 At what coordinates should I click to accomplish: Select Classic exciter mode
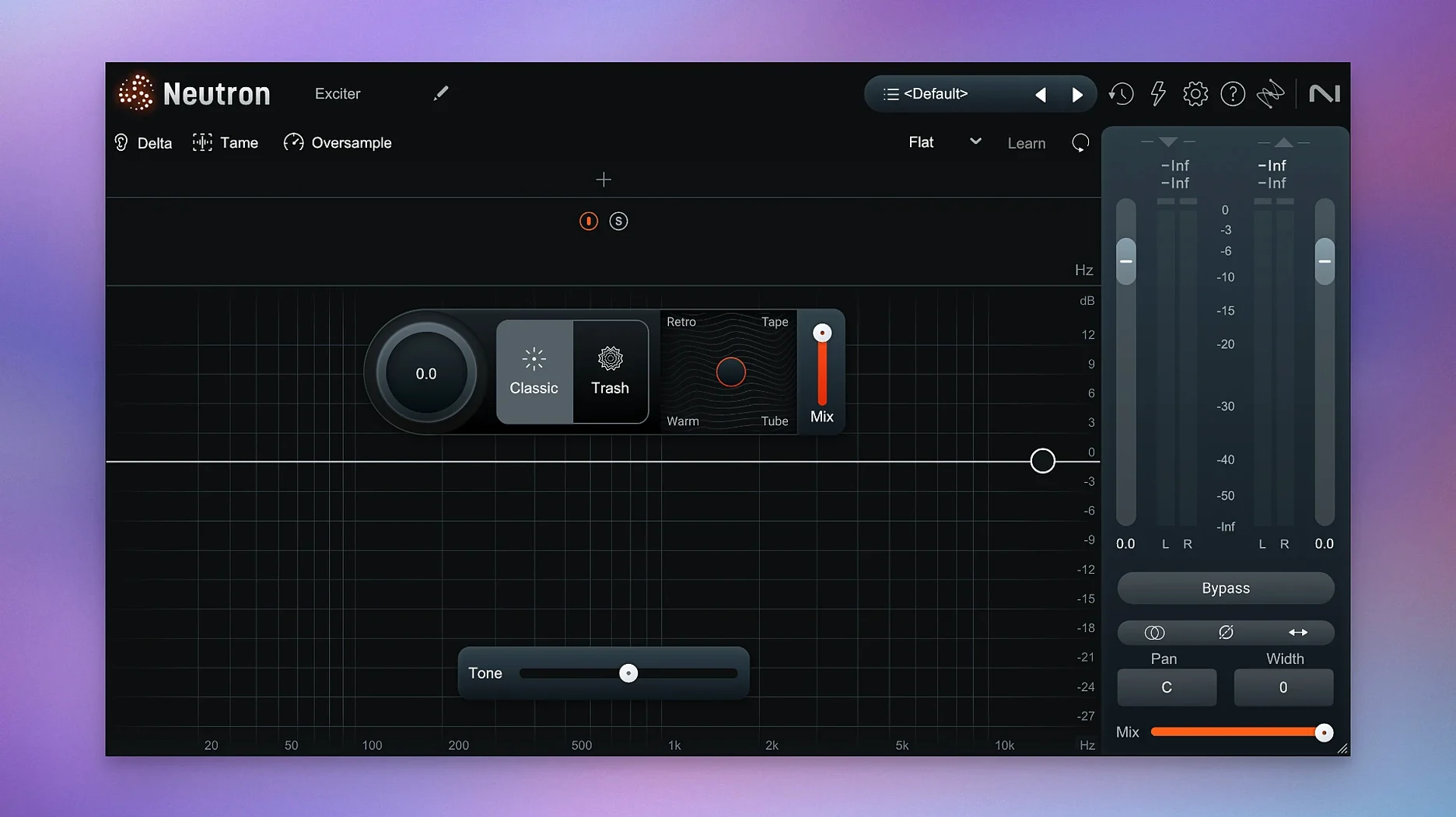534,372
